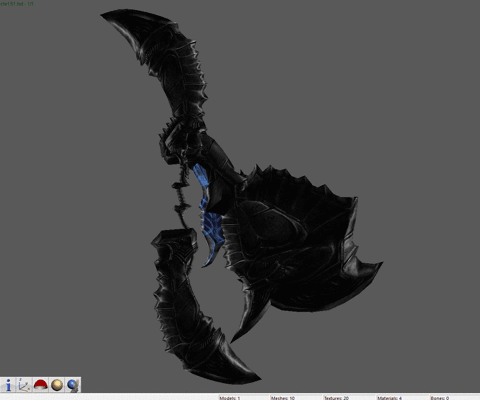
Task: Click the Meshes: 10 status entry
Action: click(x=283, y=398)
